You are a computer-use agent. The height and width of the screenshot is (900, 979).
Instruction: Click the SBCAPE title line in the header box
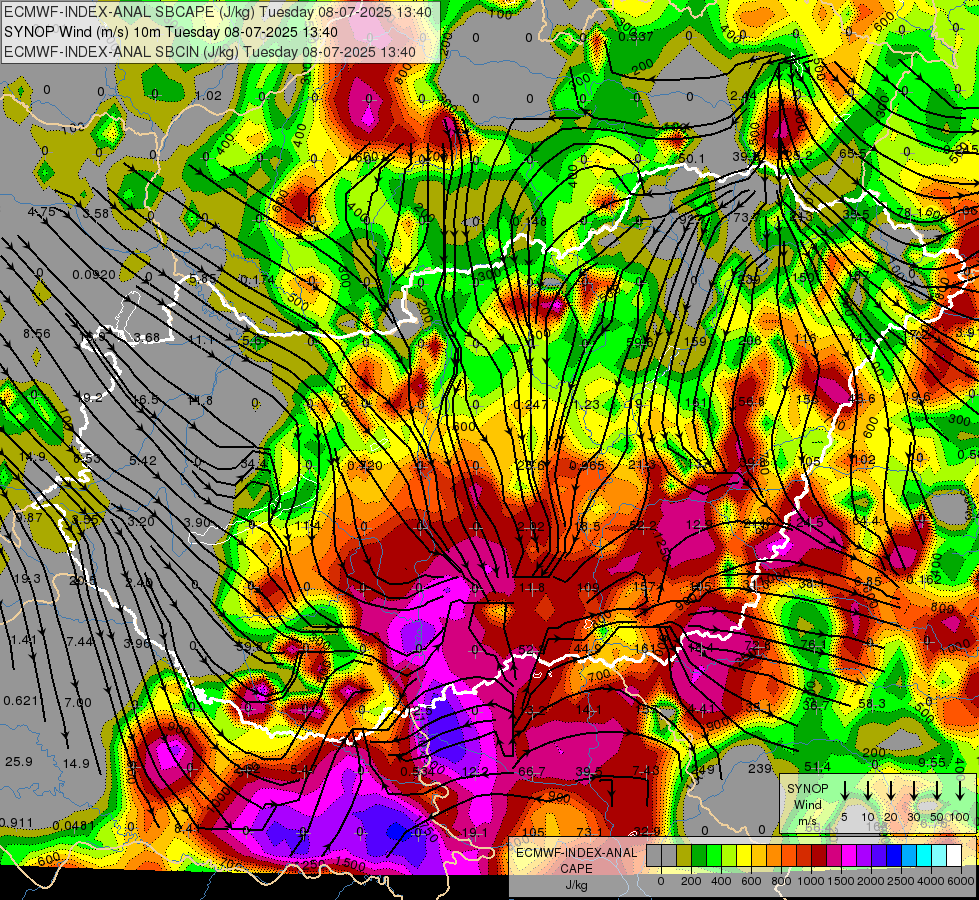pos(217,12)
